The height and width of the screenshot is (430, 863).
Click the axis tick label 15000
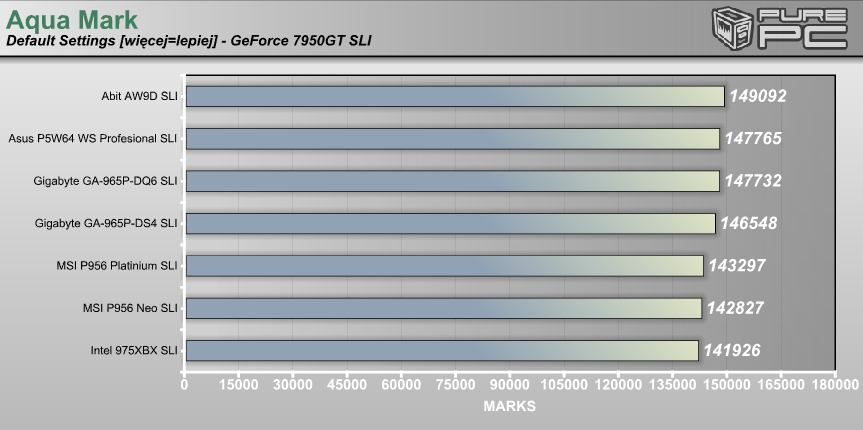pos(238,384)
